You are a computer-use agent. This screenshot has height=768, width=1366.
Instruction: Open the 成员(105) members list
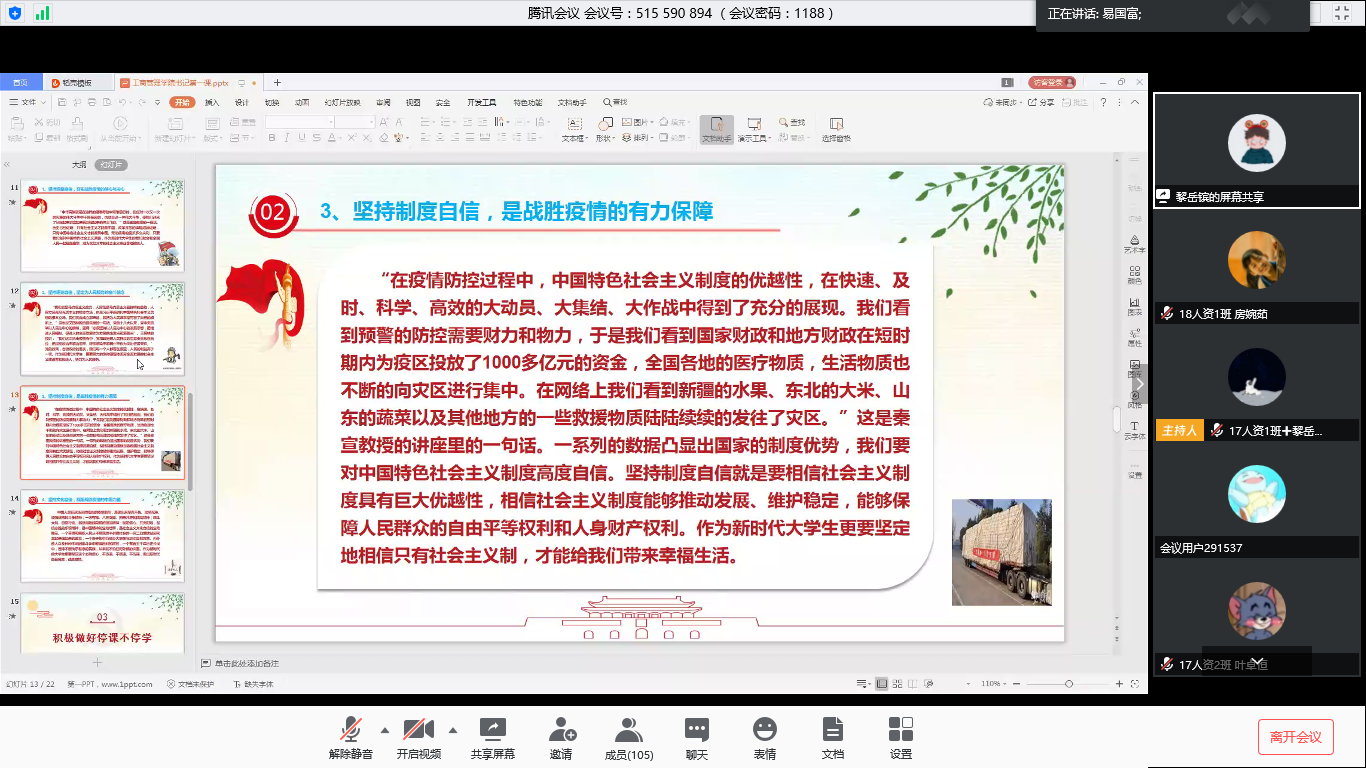click(629, 735)
